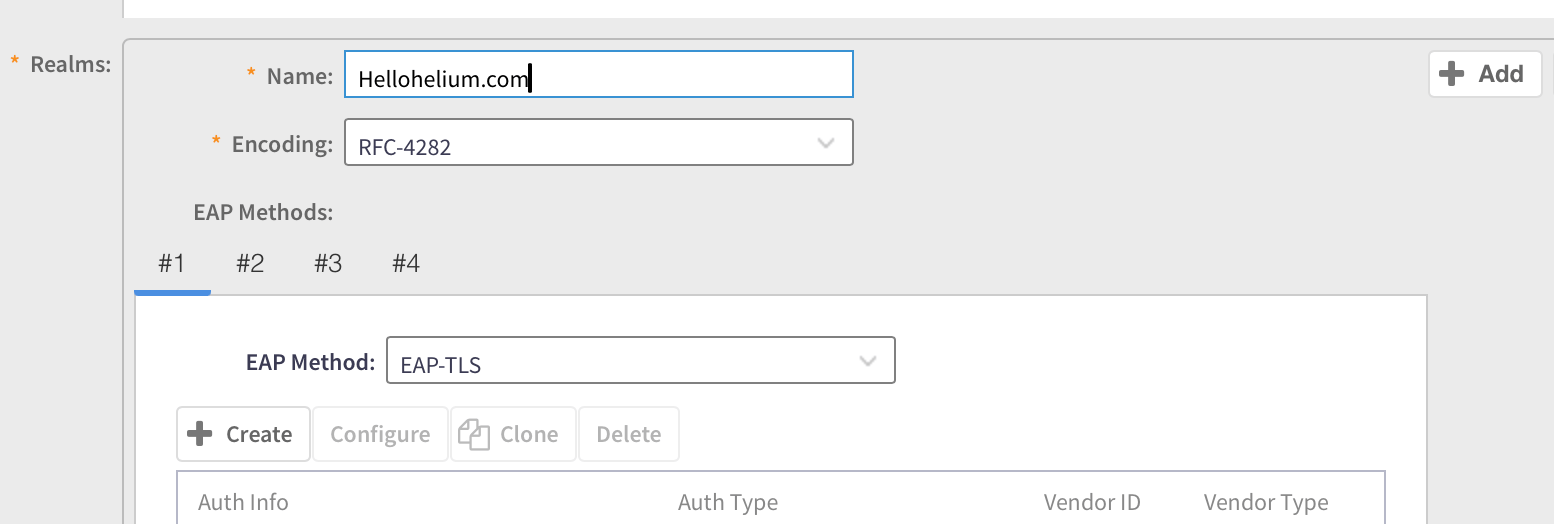Click the Vendor Type column header
This screenshot has width=1554, height=524.
pos(1266,502)
